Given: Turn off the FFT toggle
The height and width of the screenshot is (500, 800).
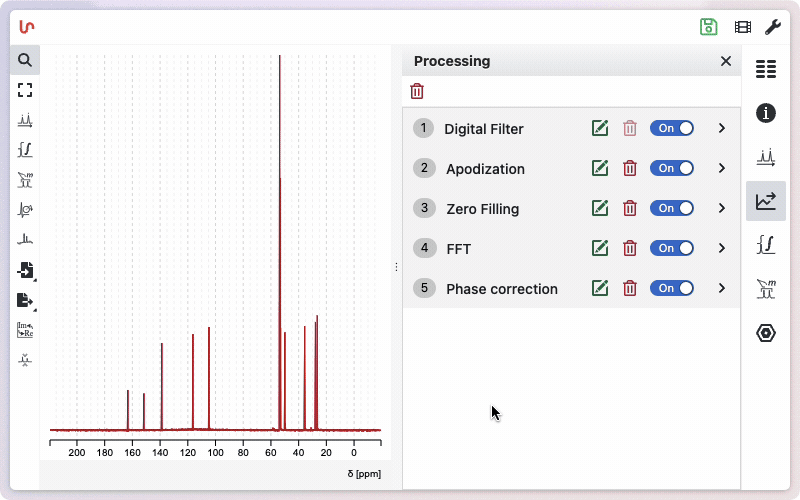Looking at the screenshot, I should click(x=671, y=248).
